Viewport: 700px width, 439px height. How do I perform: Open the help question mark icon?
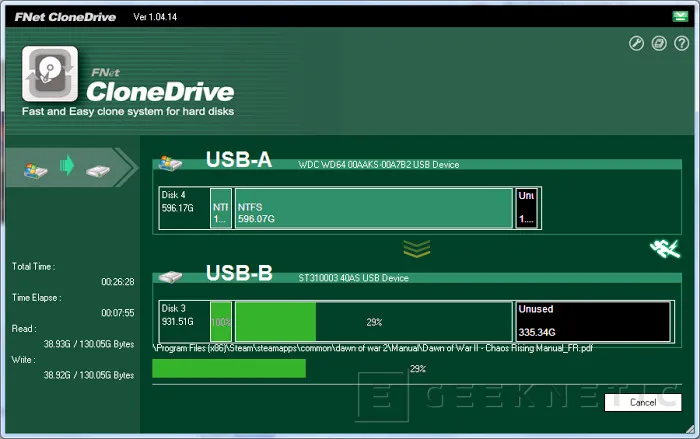(x=682, y=43)
